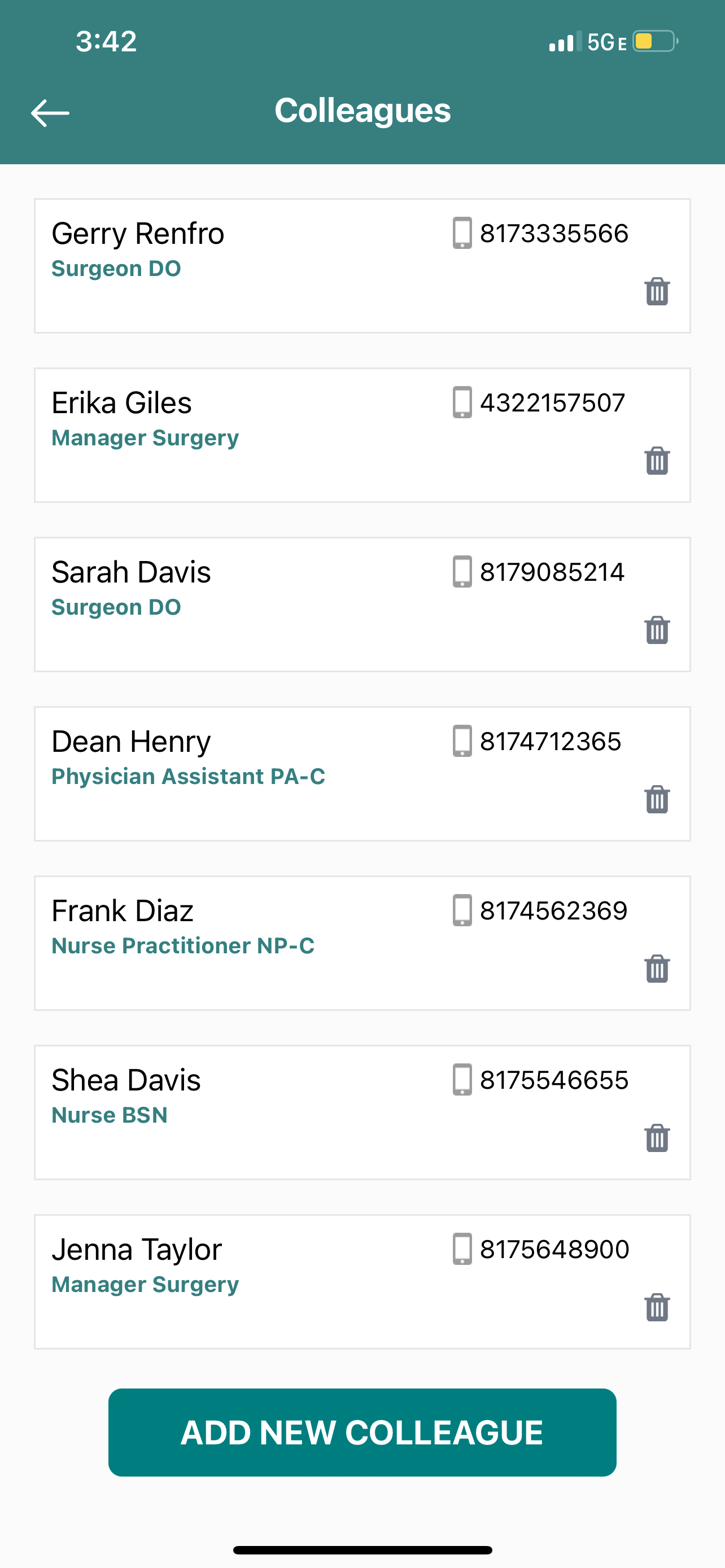
Task: Go back using the arrow icon
Action: 50,113
